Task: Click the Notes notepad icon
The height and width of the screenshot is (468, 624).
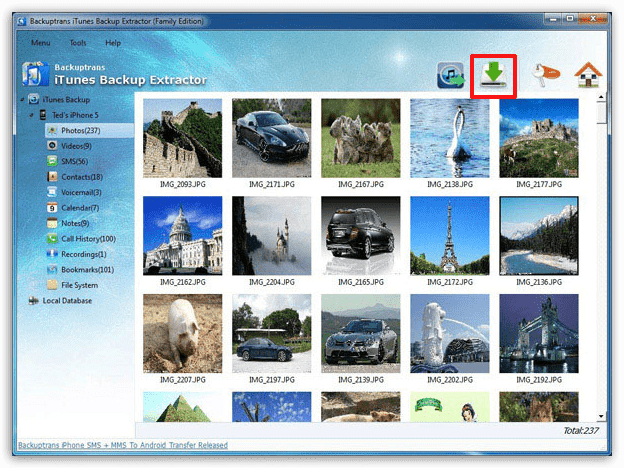Action: coord(52,223)
